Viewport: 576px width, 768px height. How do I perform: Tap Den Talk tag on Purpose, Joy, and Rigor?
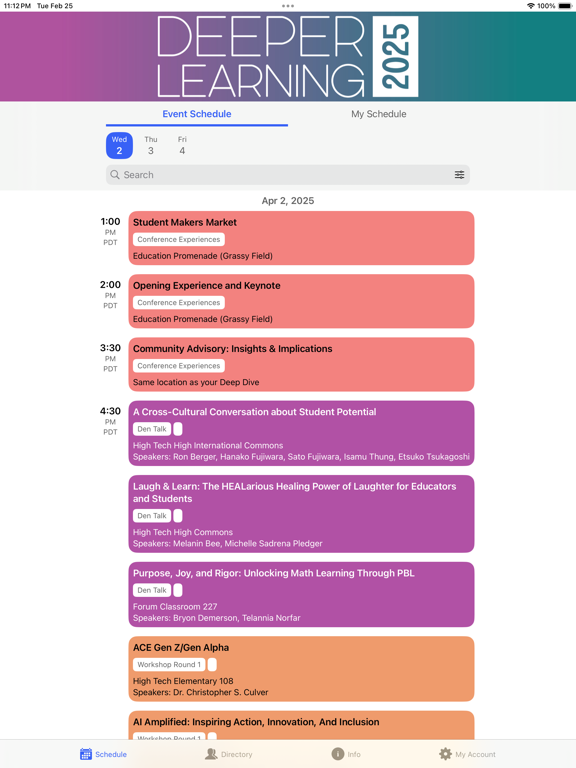click(152, 590)
